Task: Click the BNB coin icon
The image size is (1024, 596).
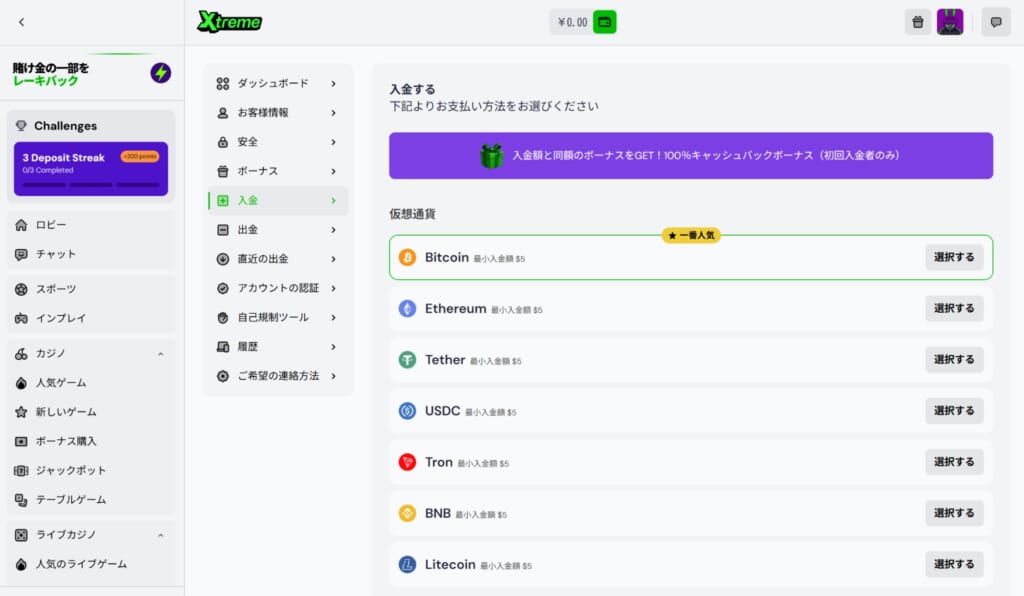Action: [x=408, y=513]
